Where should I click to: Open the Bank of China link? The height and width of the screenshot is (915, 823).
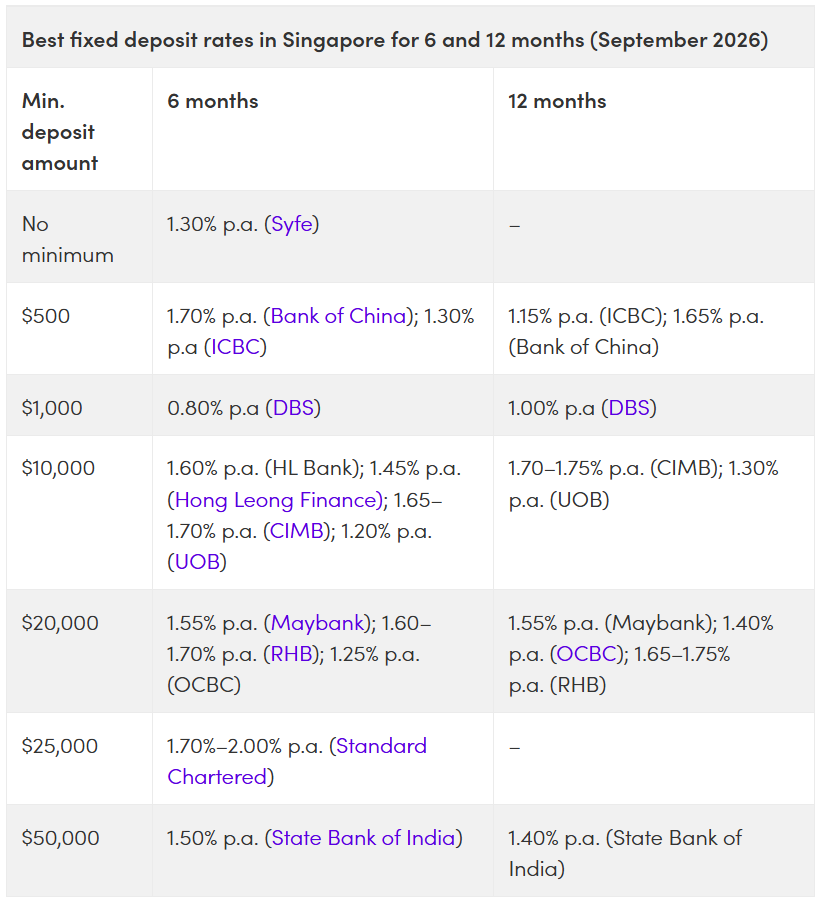[338, 316]
